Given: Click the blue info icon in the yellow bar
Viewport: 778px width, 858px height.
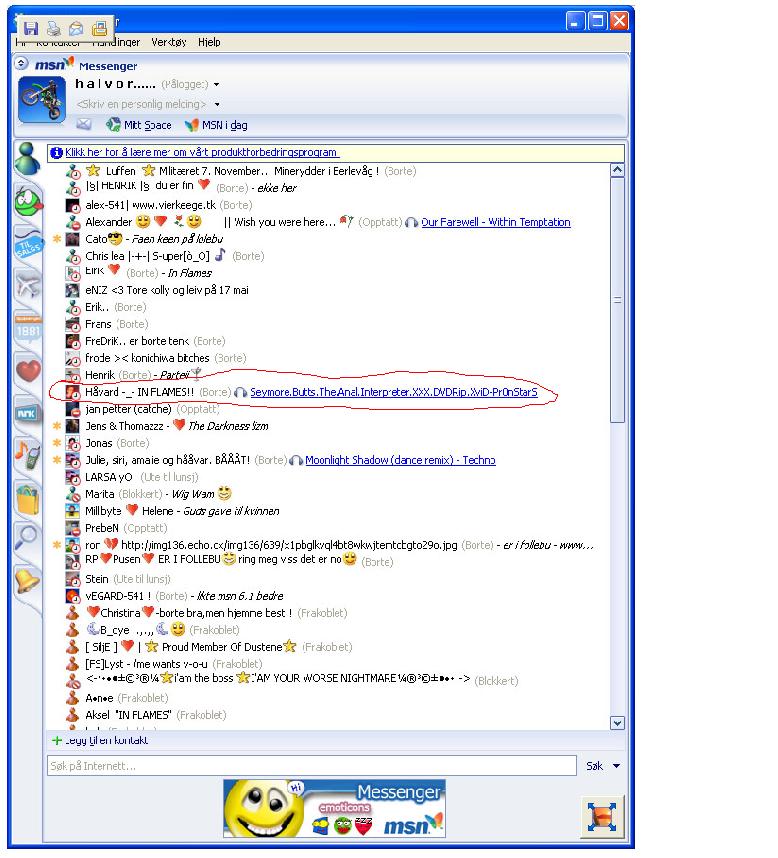Looking at the screenshot, I should pyautogui.click(x=56, y=153).
